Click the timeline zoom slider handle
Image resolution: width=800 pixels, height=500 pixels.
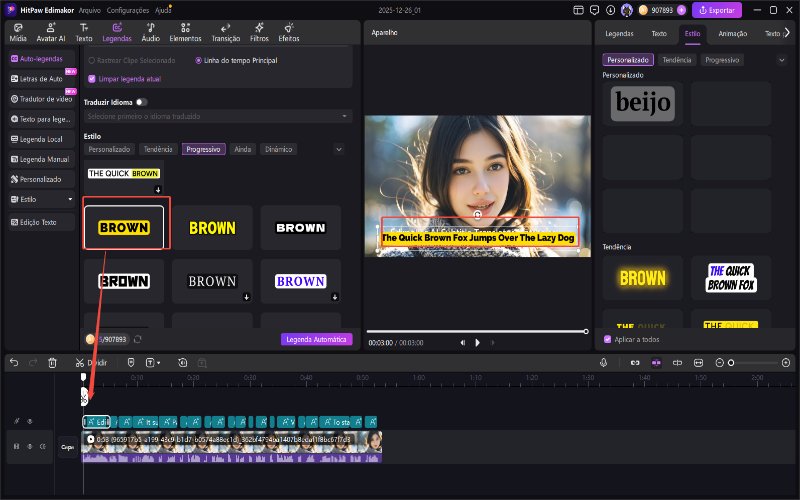(x=731, y=362)
